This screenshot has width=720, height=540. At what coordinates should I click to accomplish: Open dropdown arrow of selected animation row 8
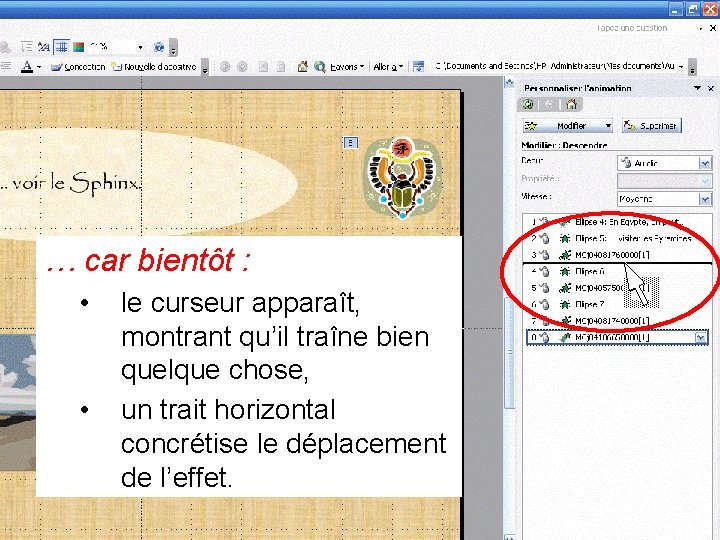coord(700,338)
